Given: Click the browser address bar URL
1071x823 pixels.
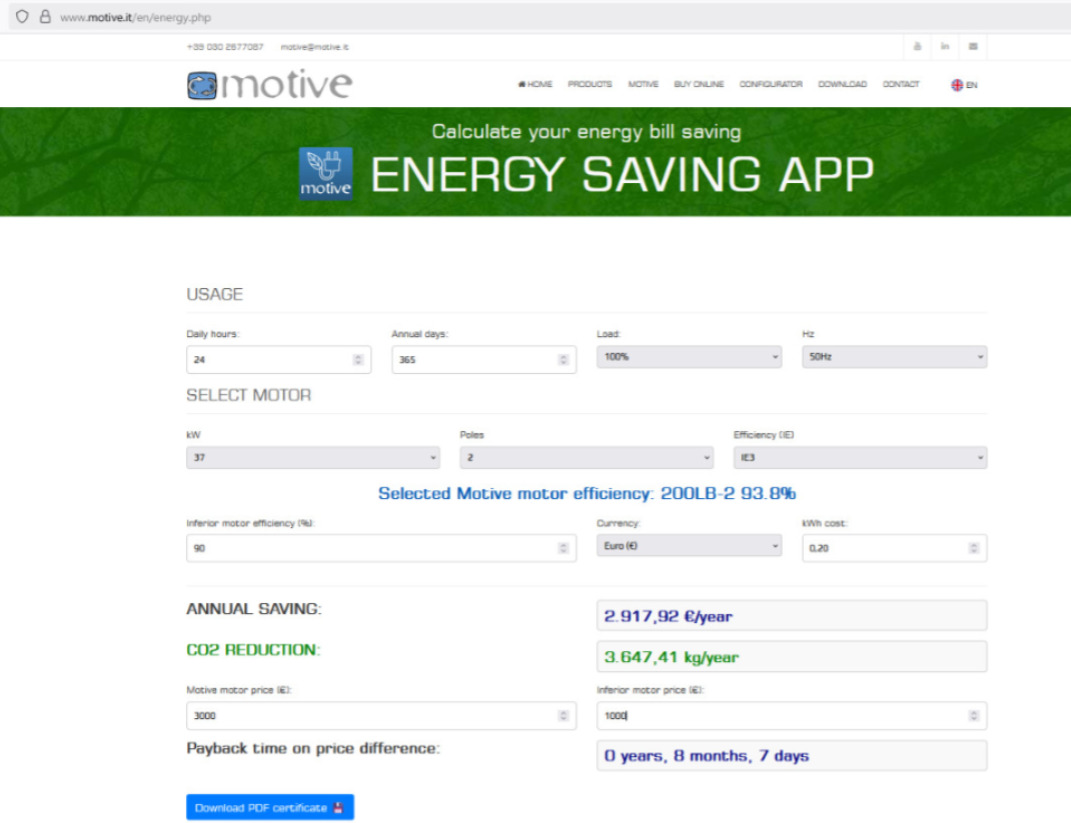Looking at the screenshot, I should point(135,17).
